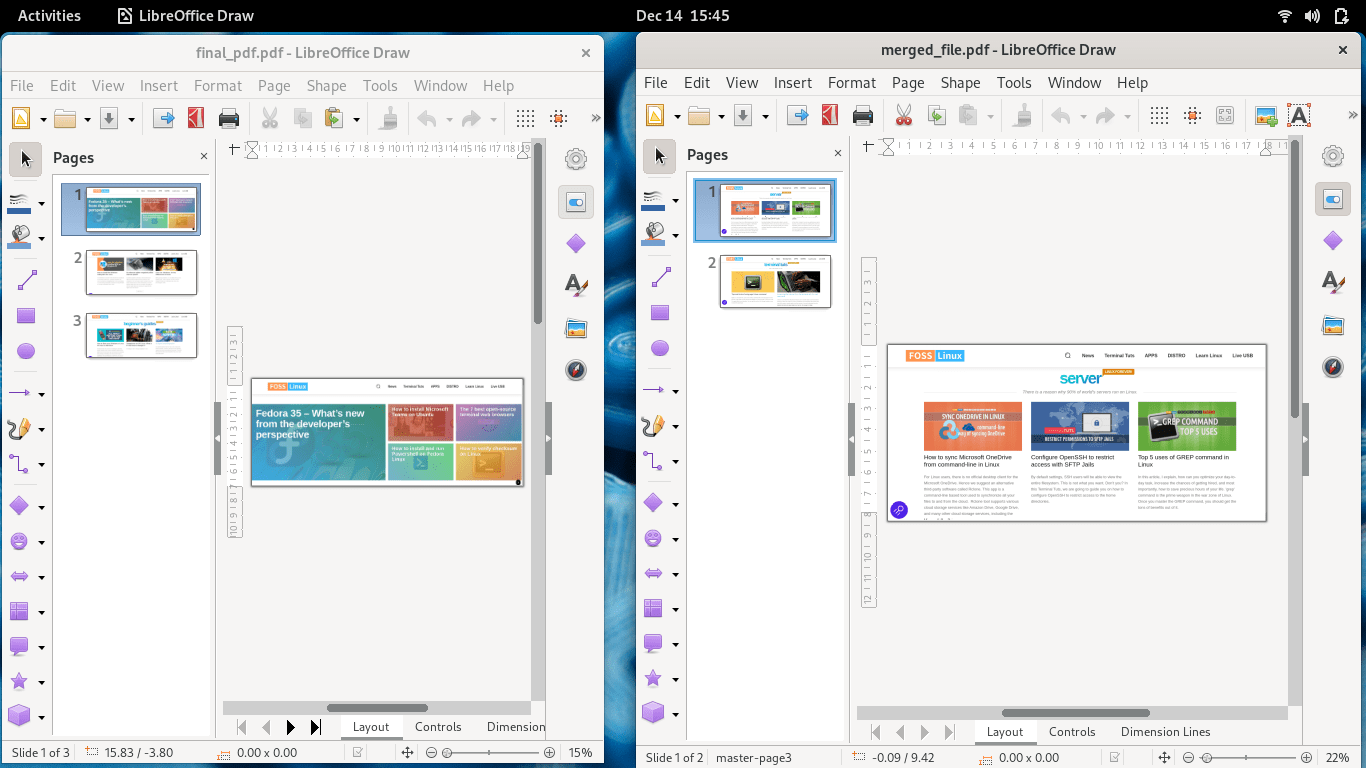Open the Activities overview
Image resolution: width=1366 pixels, height=768 pixels.
(x=49, y=15)
